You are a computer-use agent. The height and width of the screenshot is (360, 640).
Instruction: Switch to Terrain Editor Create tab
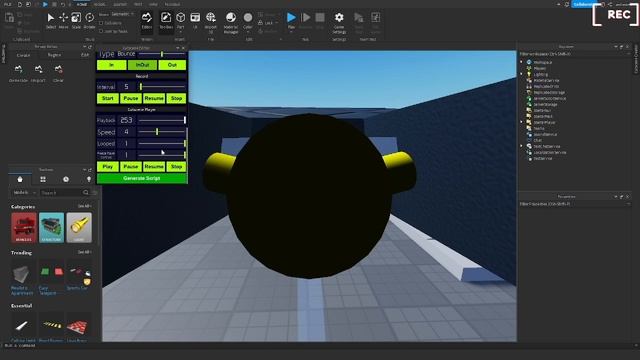pos(23,55)
